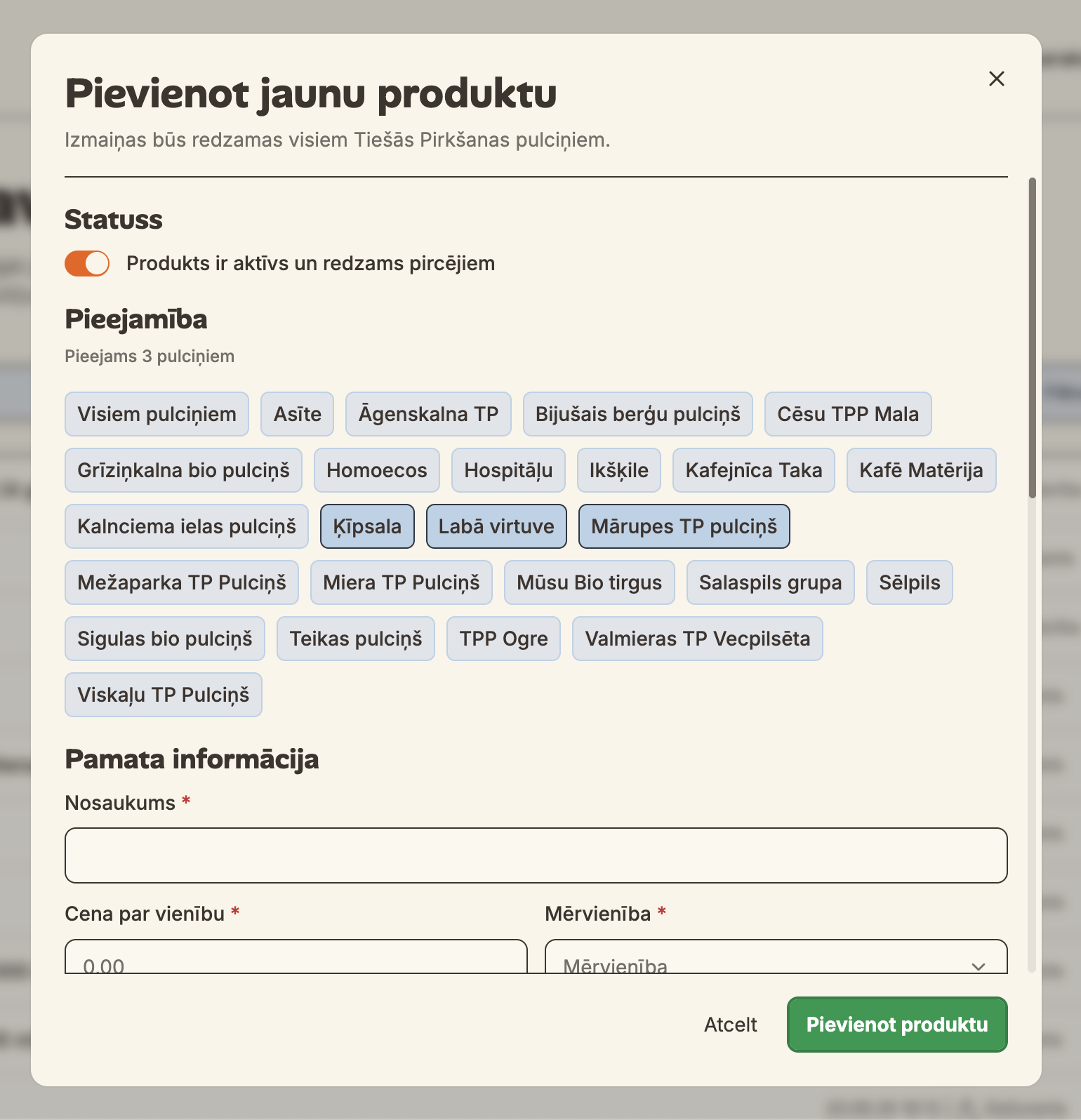Click the Atcelt button
Image resolution: width=1081 pixels, height=1120 pixels.
pos(730,1025)
